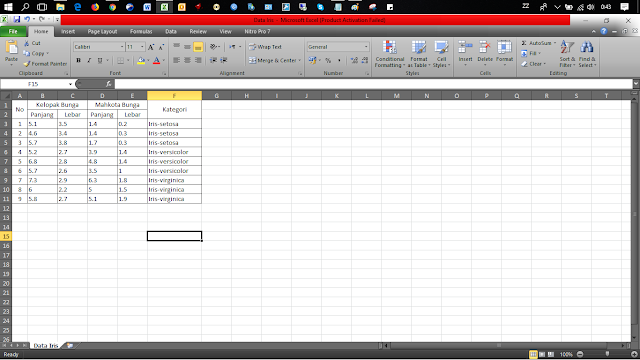Increase decimal places
Image resolution: width=640 pixels, height=360 pixels.
(354, 60)
